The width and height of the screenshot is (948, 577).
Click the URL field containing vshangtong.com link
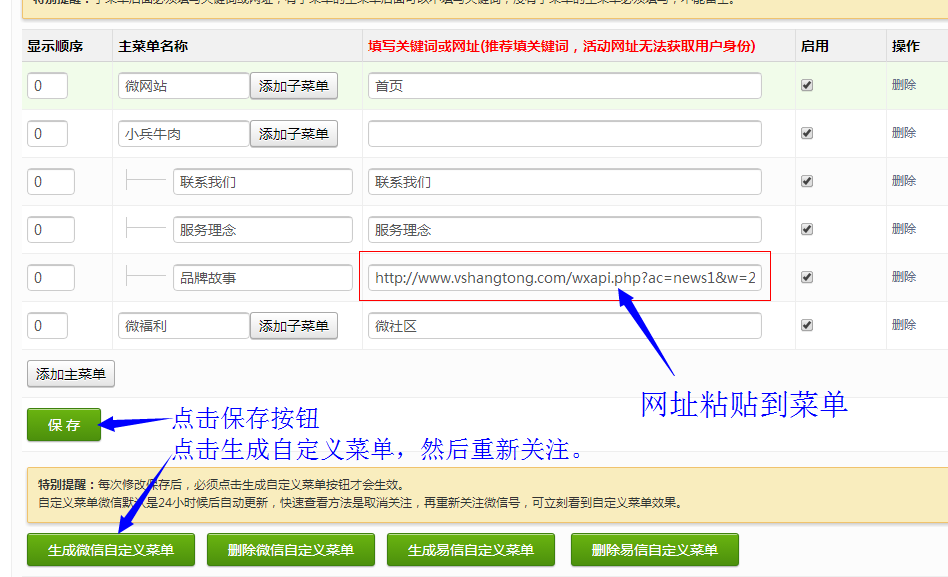(564, 278)
